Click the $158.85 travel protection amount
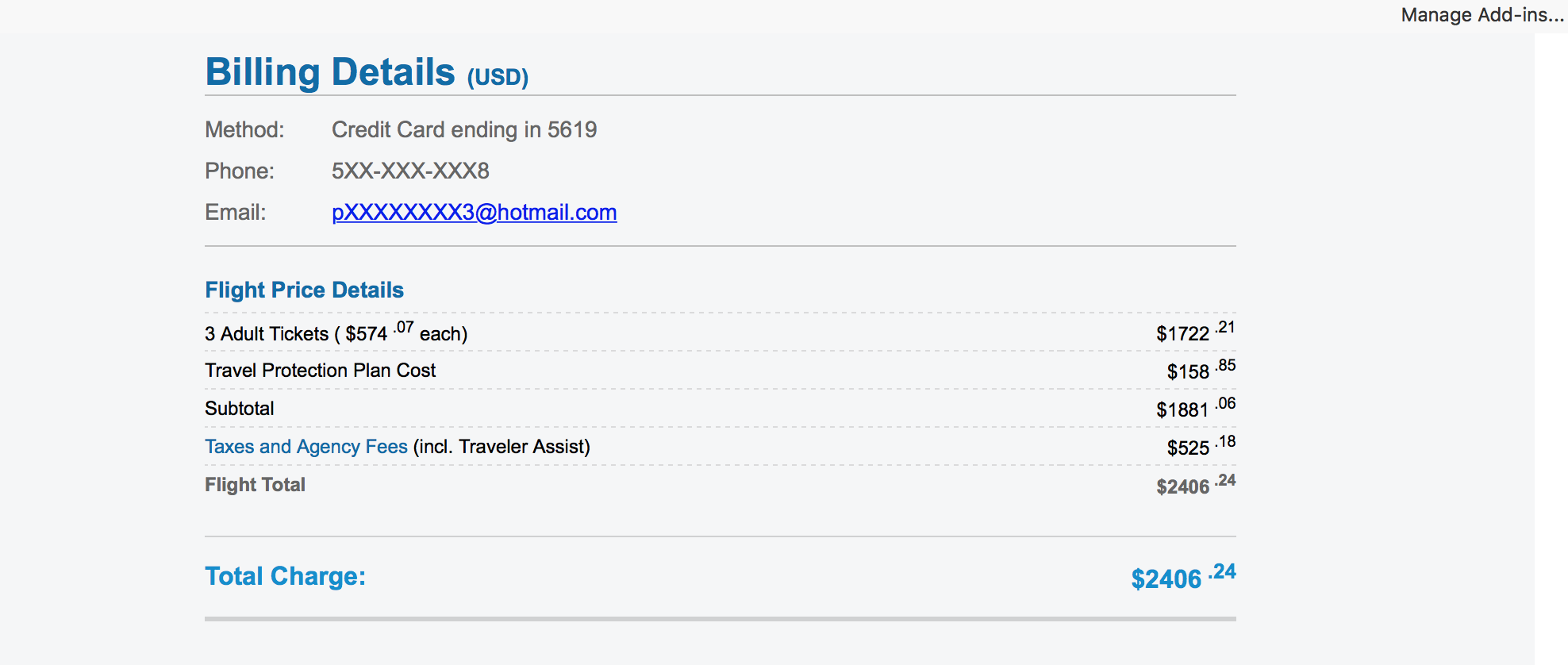The image size is (1568, 665). (x=1200, y=371)
